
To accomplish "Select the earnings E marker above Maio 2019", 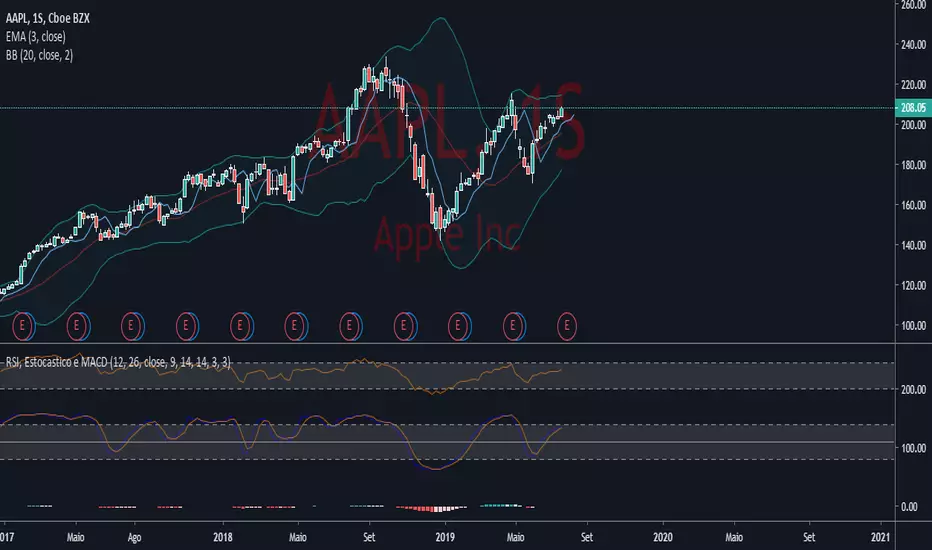I will [513, 326].
